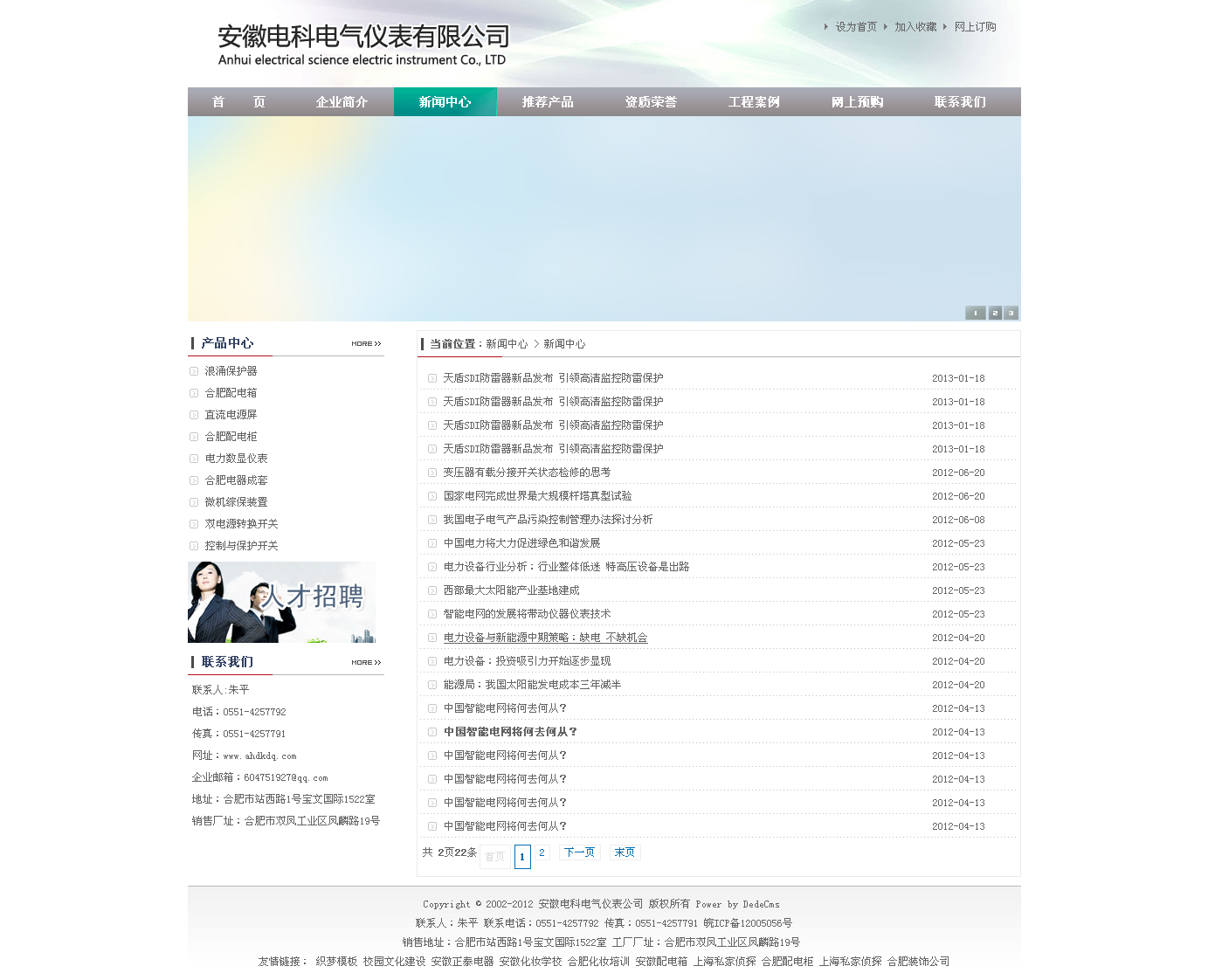Open article 国家电网完成世界最大规模杆塔真型试验

tap(537, 496)
